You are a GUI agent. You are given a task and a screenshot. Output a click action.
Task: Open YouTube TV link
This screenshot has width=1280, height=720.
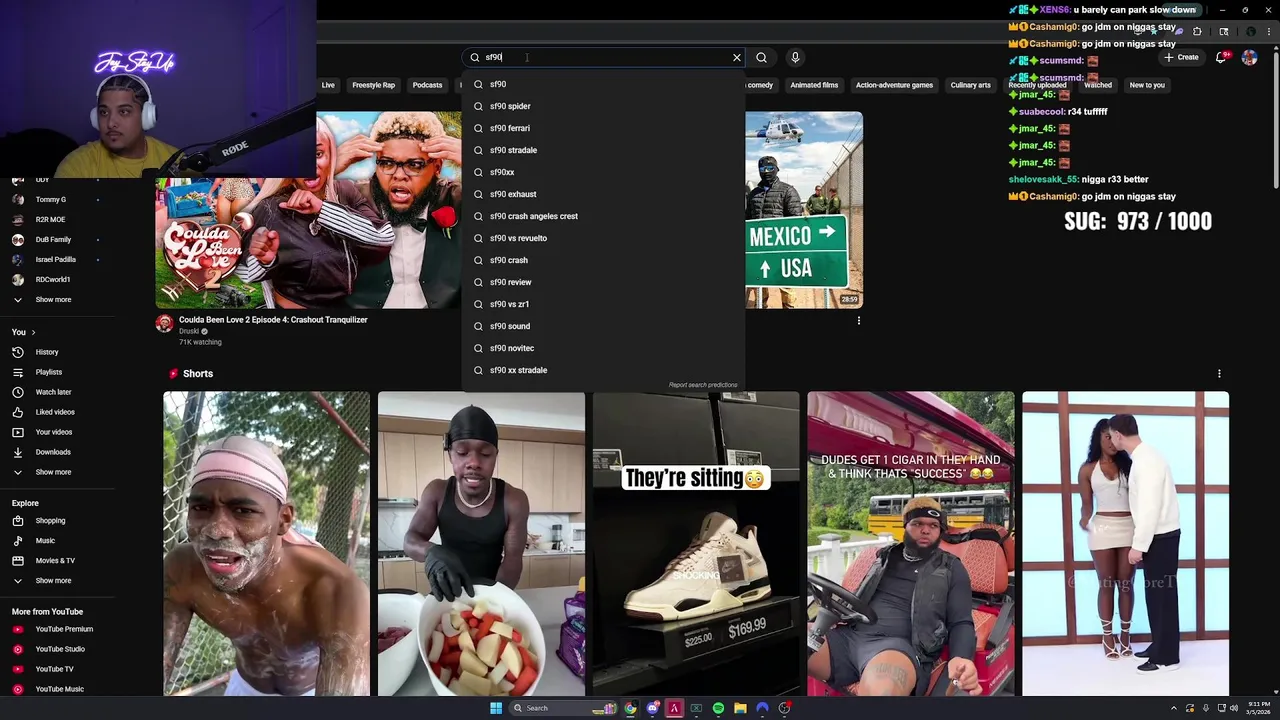(57, 669)
